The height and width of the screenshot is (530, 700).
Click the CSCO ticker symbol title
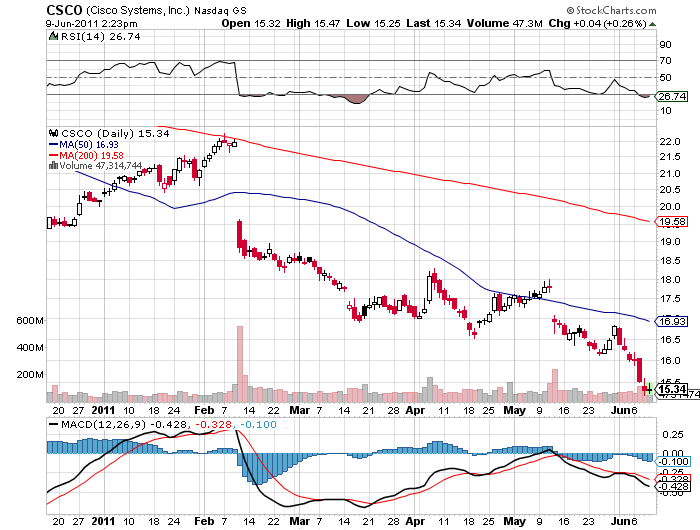65,10
